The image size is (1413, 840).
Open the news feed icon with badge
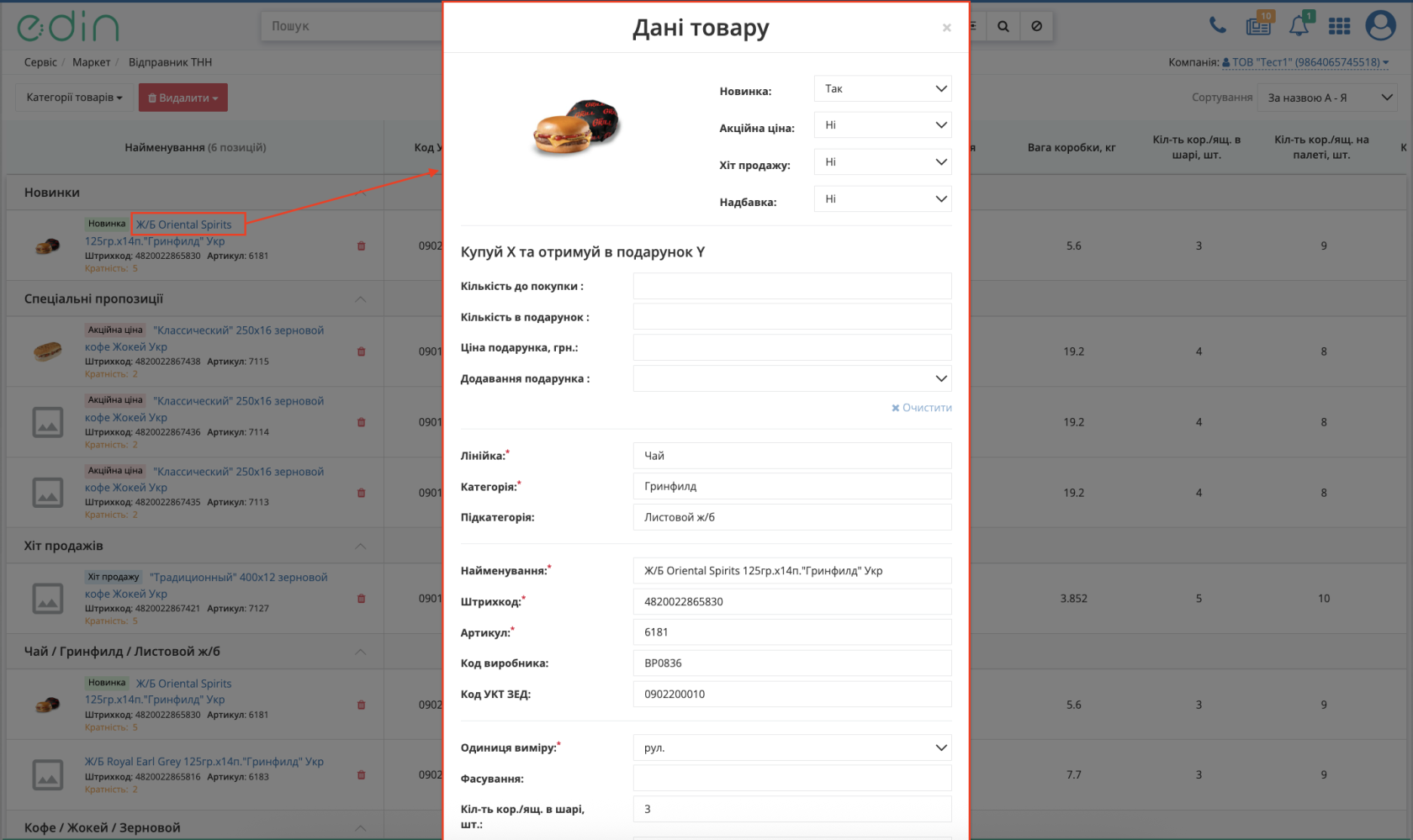(1259, 24)
